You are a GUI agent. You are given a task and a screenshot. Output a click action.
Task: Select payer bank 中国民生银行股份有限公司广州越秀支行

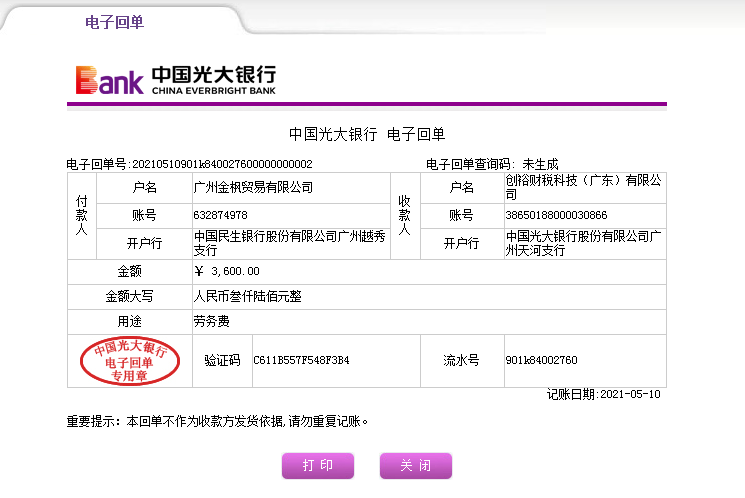click(x=289, y=243)
